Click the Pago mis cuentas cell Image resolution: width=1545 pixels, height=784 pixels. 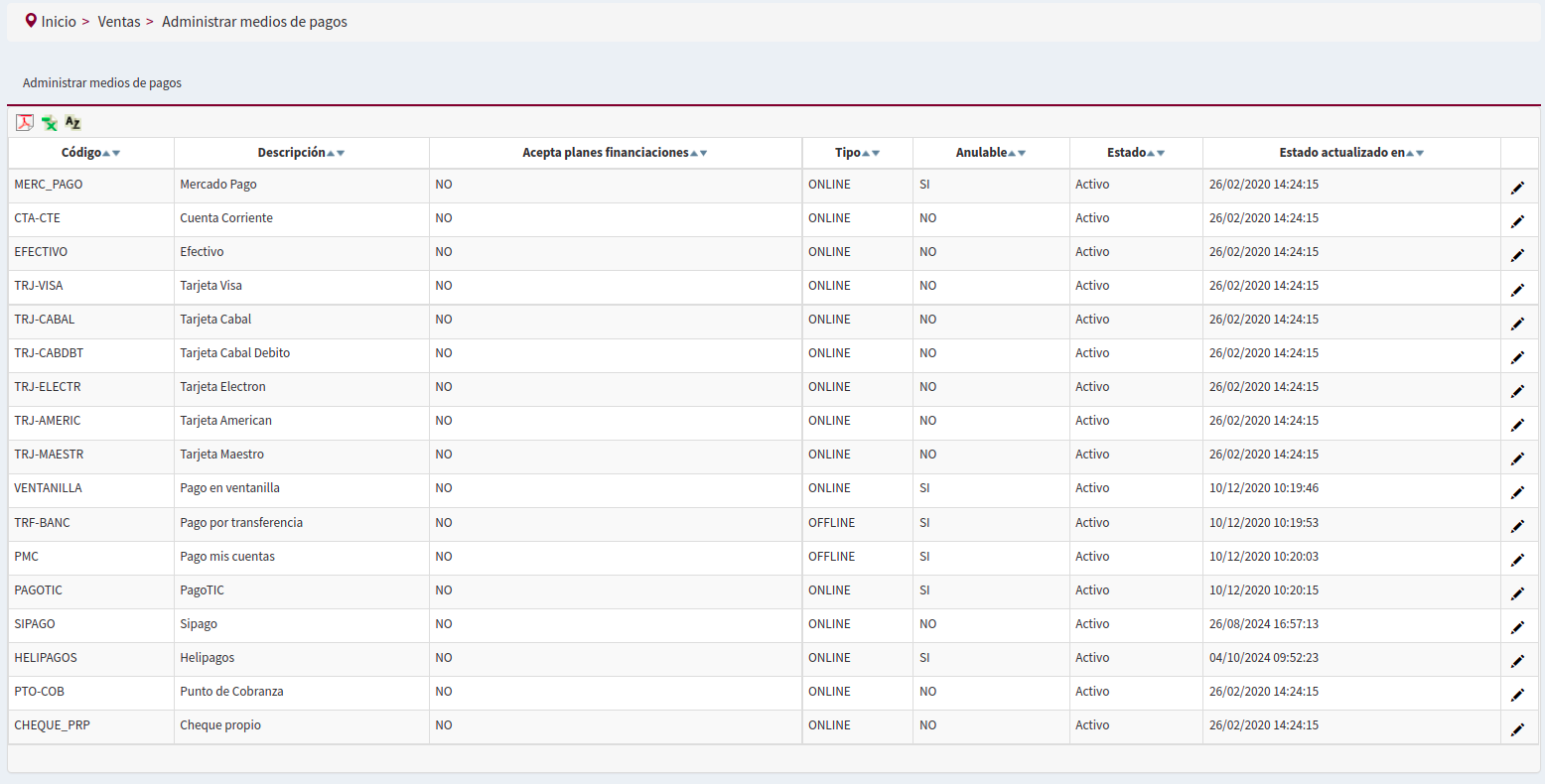coord(302,557)
